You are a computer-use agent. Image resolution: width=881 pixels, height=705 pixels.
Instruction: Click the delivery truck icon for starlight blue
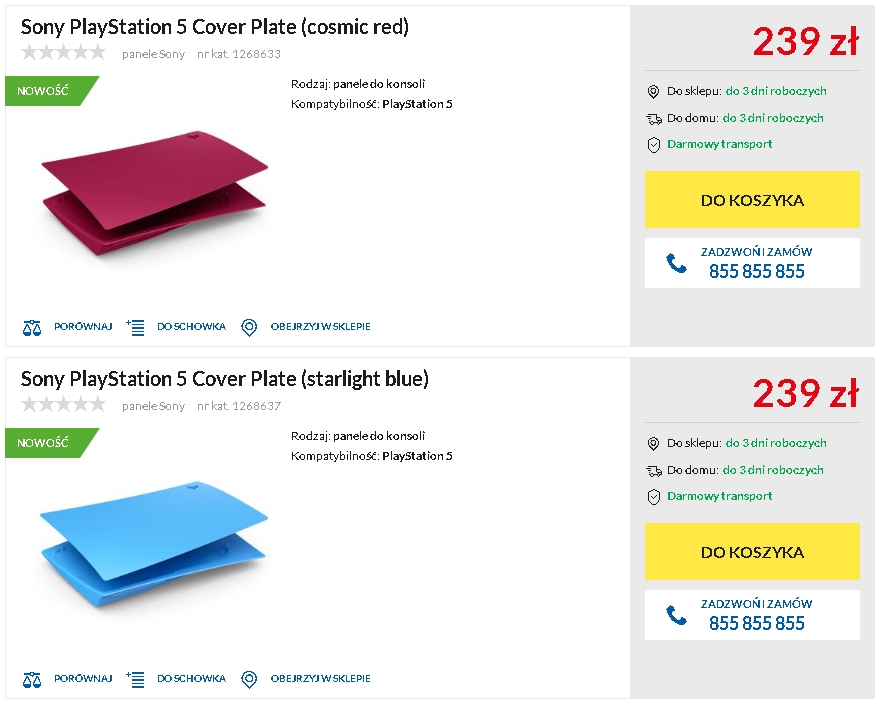(x=654, y=469)
